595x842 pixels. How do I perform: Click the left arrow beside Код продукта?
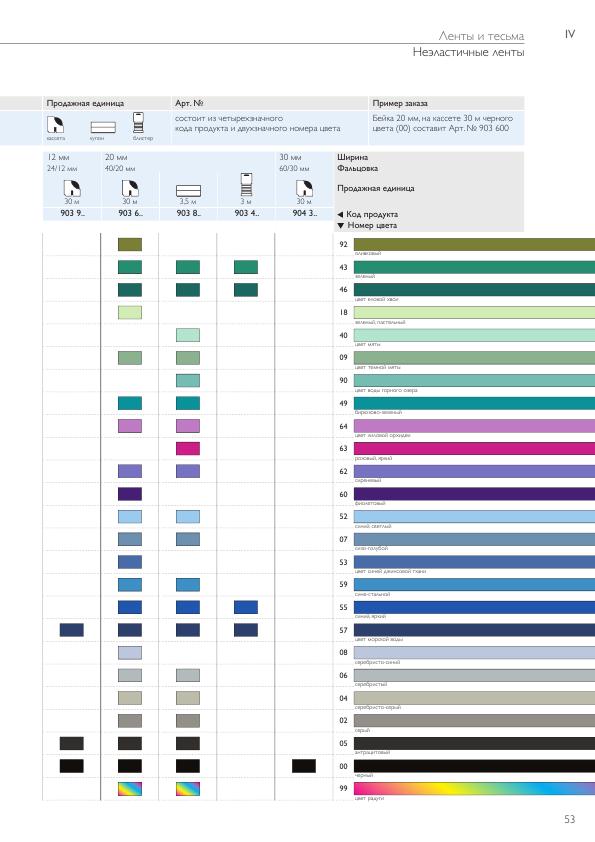tap(340, 214)
